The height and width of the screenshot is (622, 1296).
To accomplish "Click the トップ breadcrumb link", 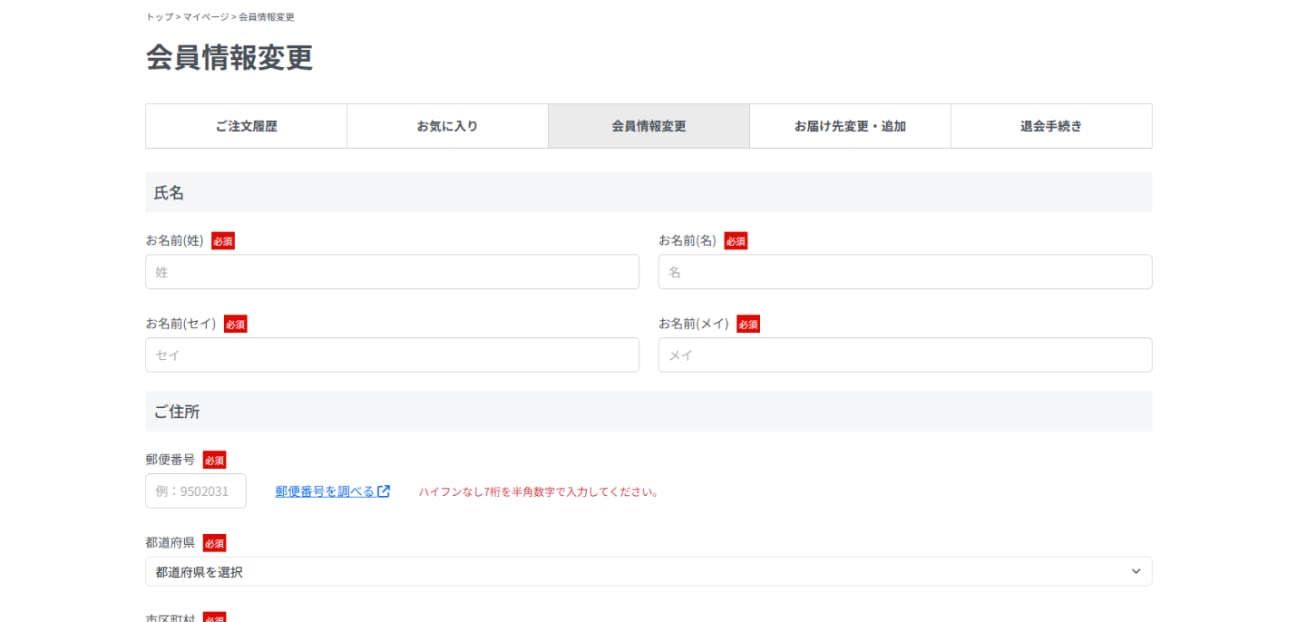I will coord(159,17).
